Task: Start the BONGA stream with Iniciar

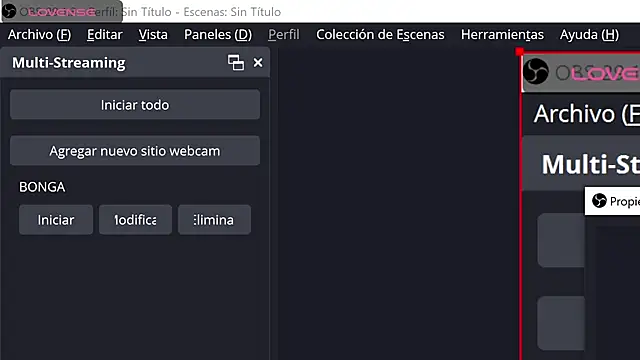Action: pyautogui.click(x=56, y=220)
